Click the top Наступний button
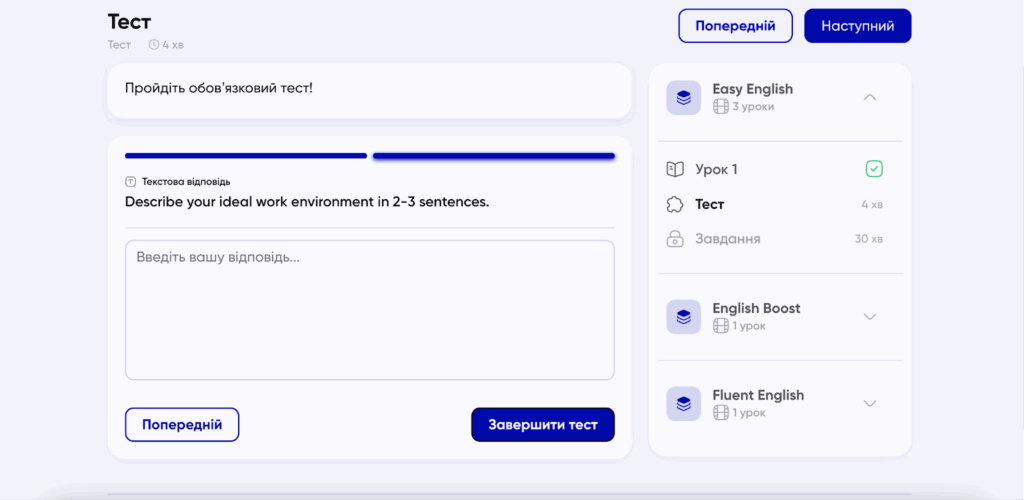The image size is (1024, 500). [x=857, y=26]
